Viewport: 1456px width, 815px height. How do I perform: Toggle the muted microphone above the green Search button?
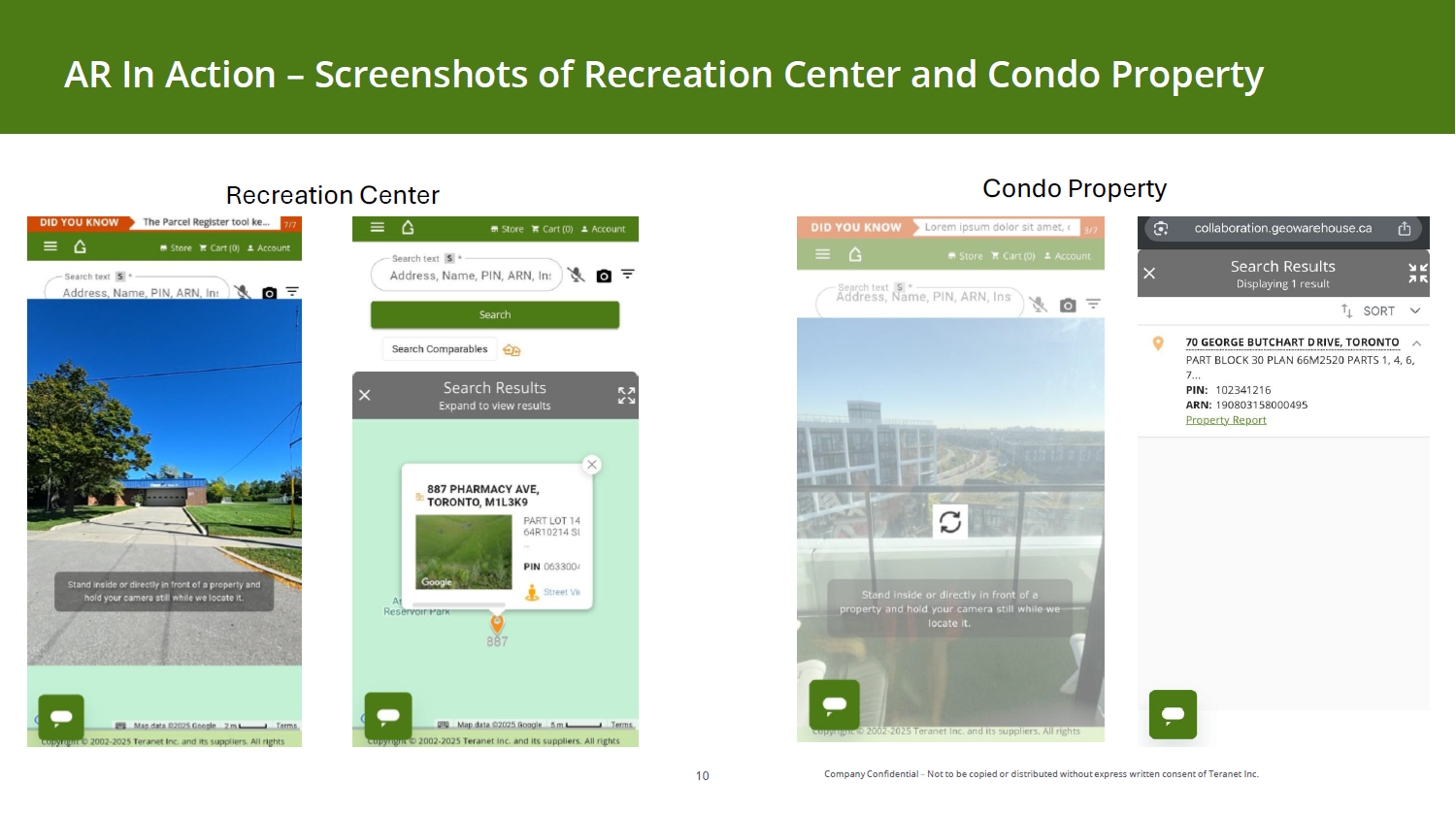(x=577, y=276)
